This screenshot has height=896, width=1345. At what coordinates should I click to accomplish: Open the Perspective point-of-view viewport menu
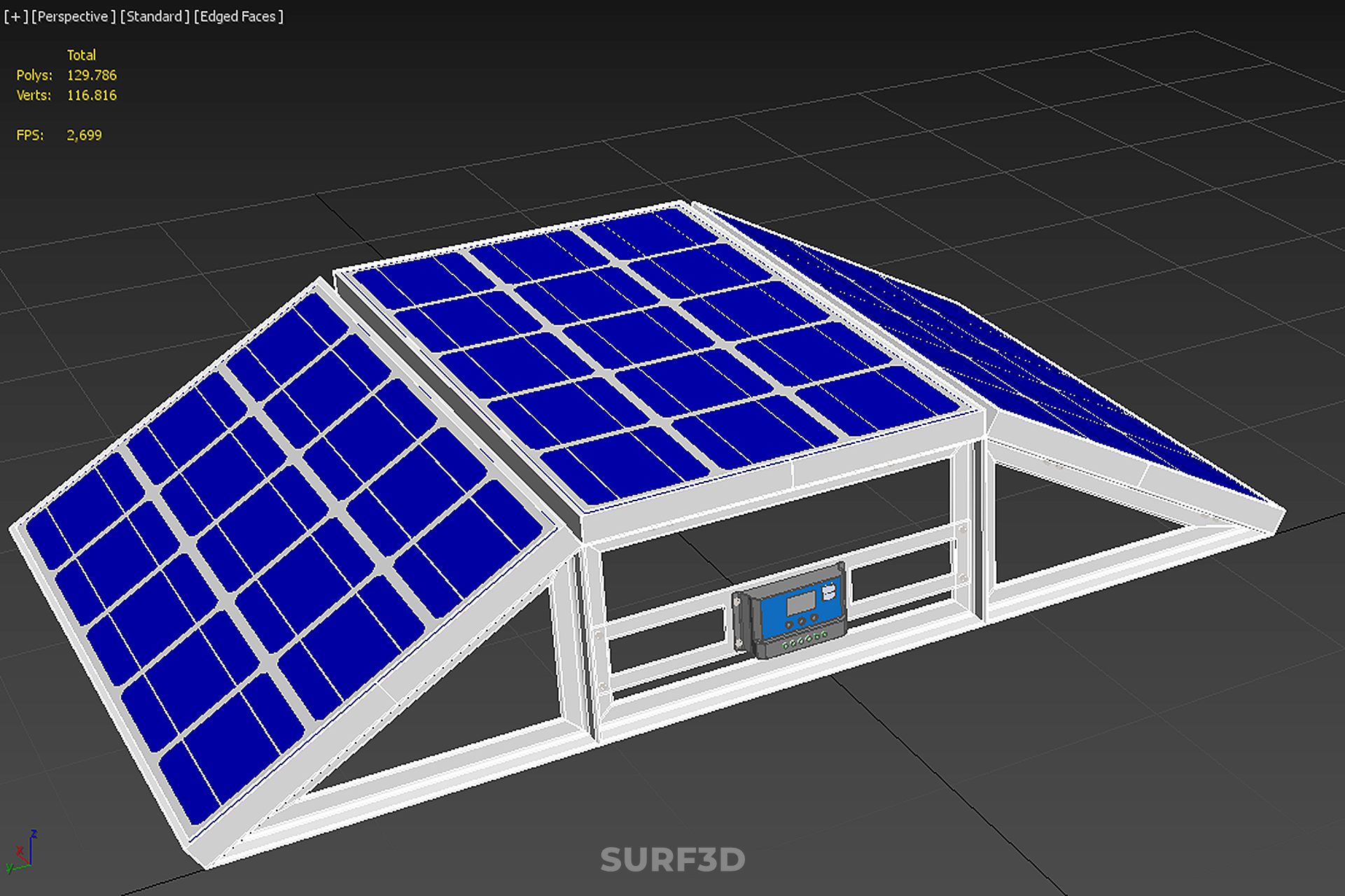(x=73, y=17)
